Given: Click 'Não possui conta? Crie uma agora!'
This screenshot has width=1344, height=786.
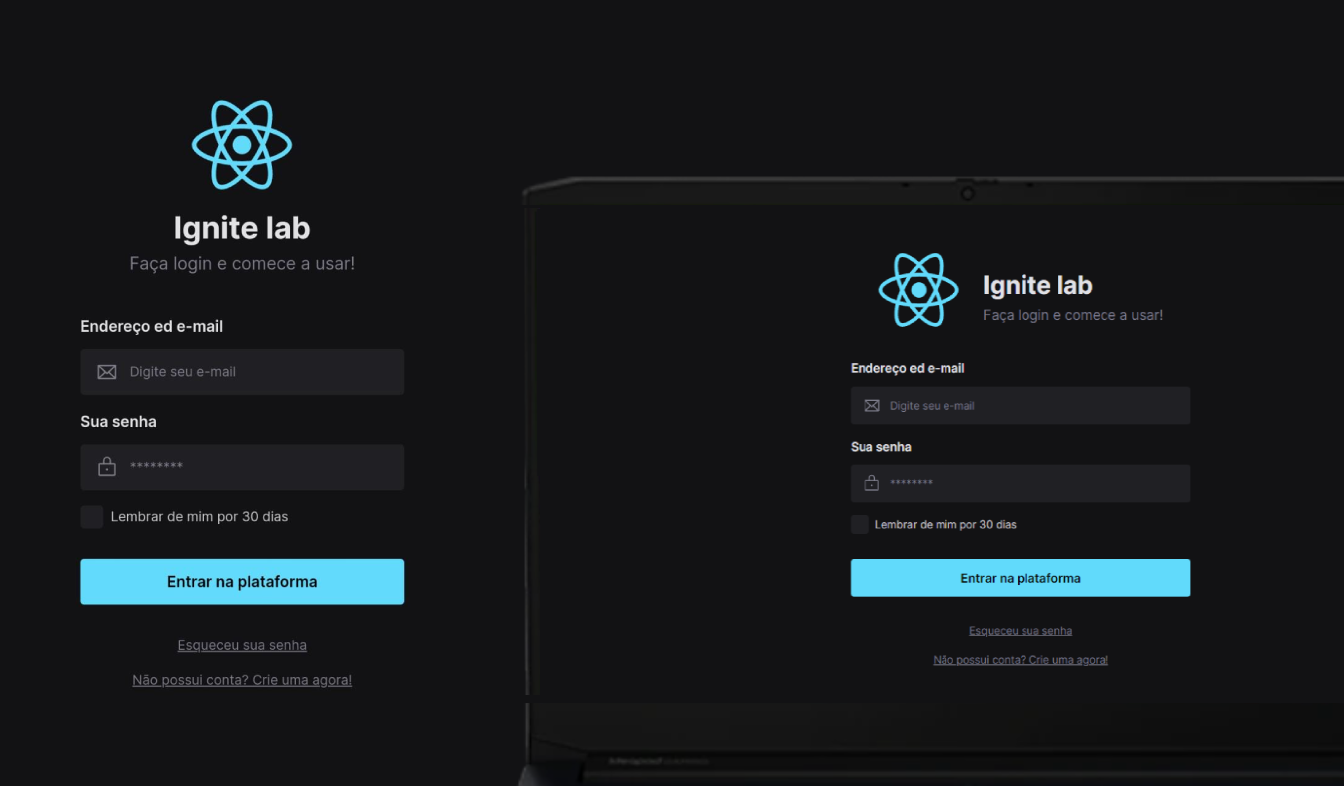Looking at the screenshot, I should click(x=241, y=679).
